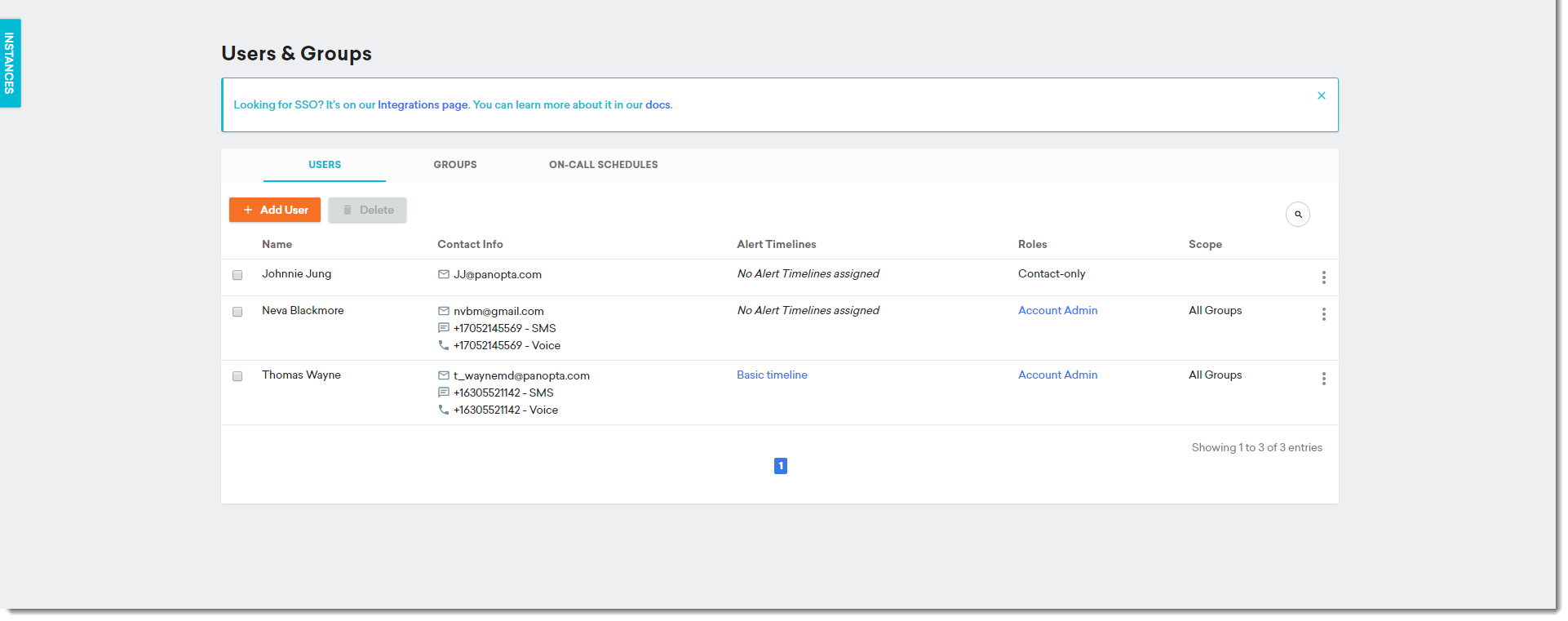This screenshot has width=1568, height=621.
Task: Click the email JJ@panopta.com
Action: tap(498, 274)
